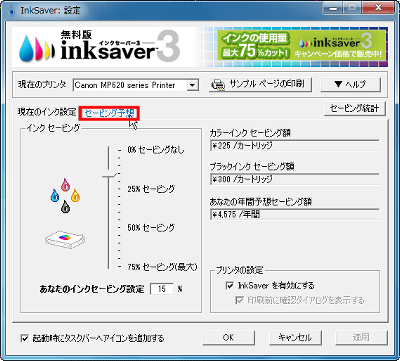
Task: Click the セービング統計 button
Action: point(354,109)
